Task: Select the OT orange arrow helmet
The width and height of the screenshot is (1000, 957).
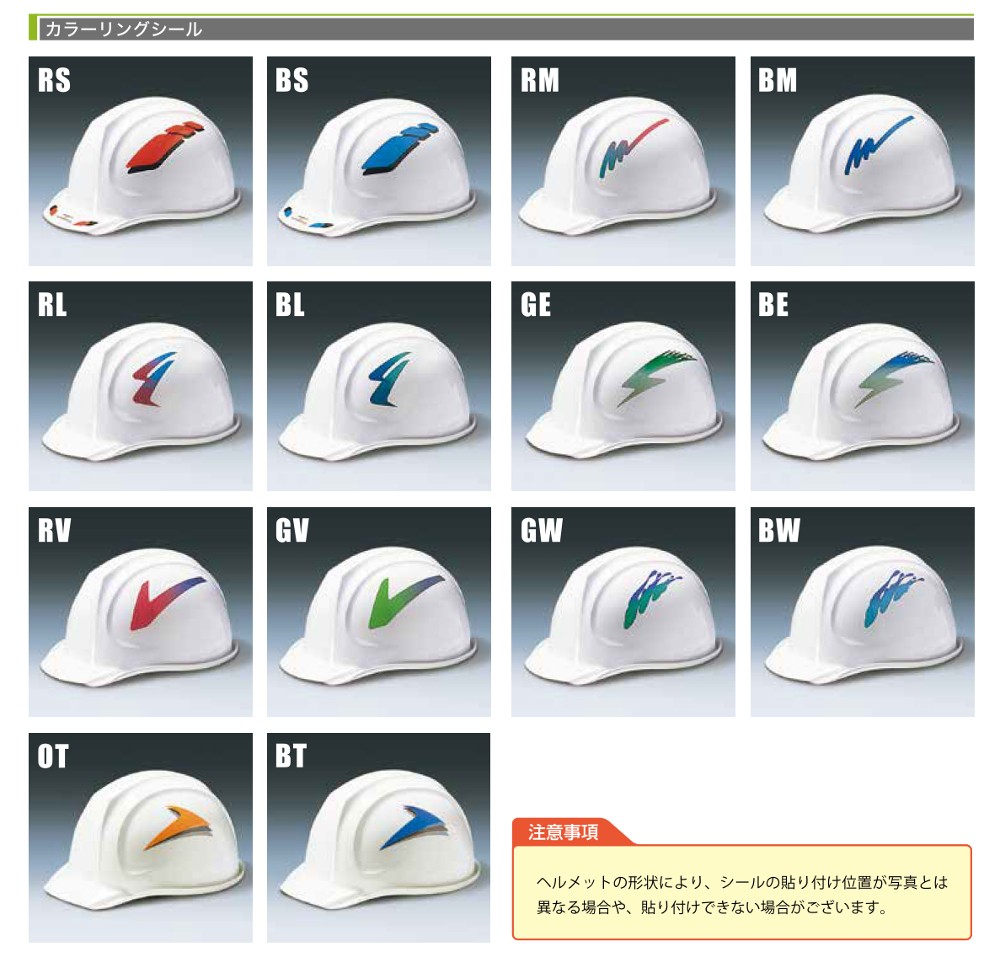Action: click(140, 837)
